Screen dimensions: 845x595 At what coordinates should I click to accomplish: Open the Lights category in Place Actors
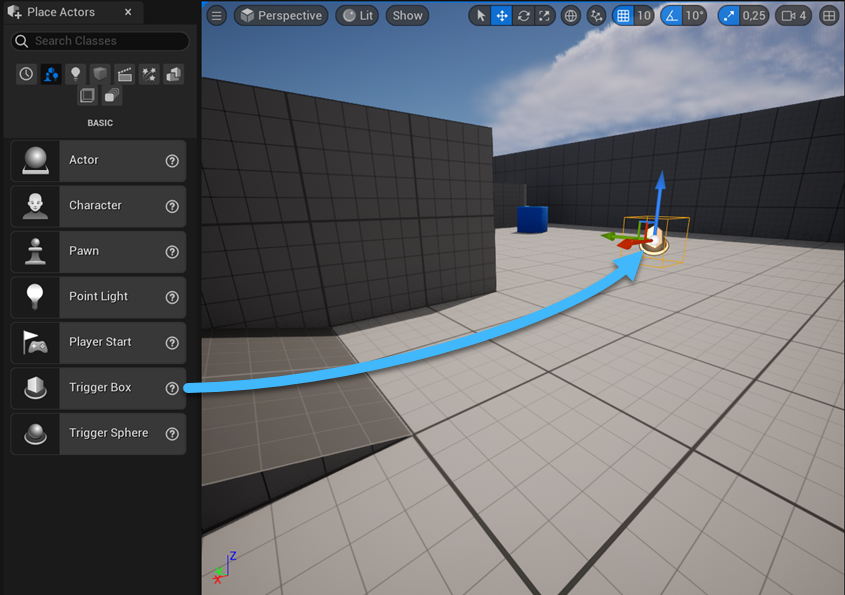point(75,74)
